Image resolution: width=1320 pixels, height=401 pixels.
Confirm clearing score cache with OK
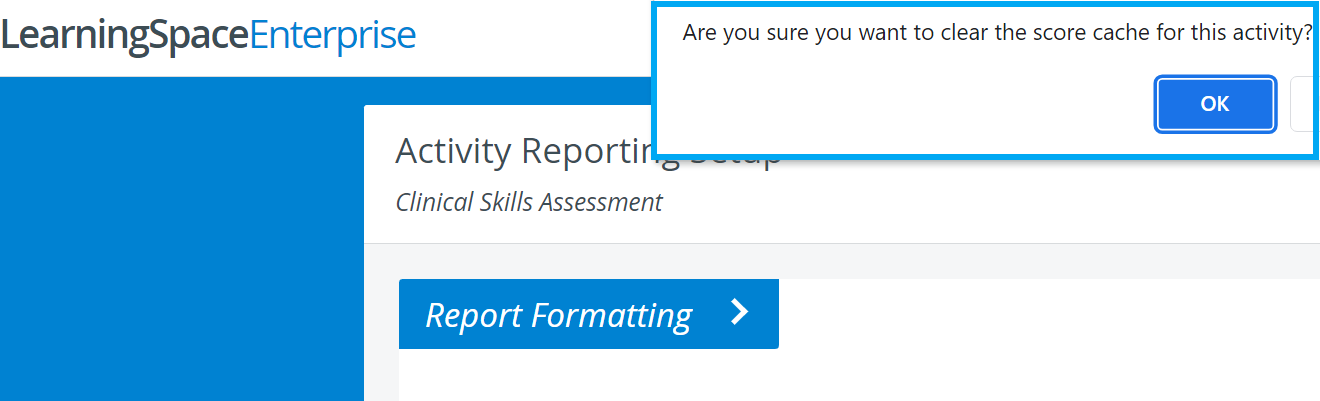point(1215,104)
